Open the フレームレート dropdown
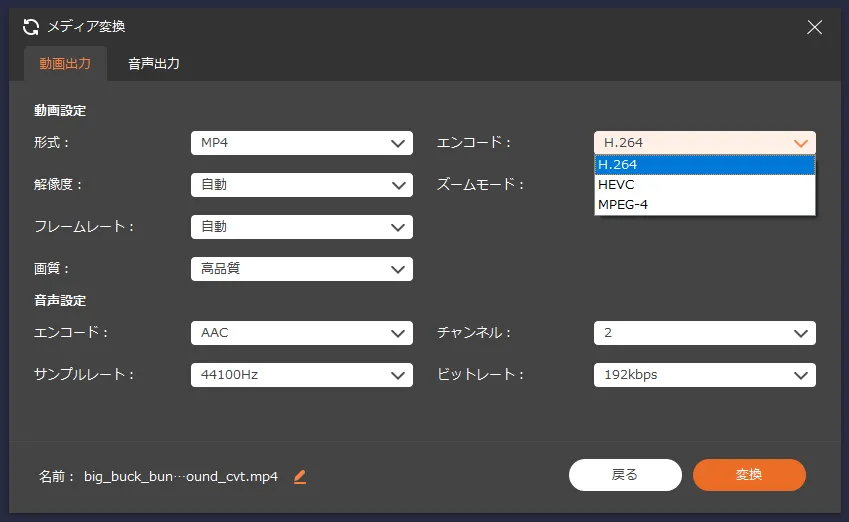Image resolution: width=849 pixels, height=522 pixels. [301, 227]
